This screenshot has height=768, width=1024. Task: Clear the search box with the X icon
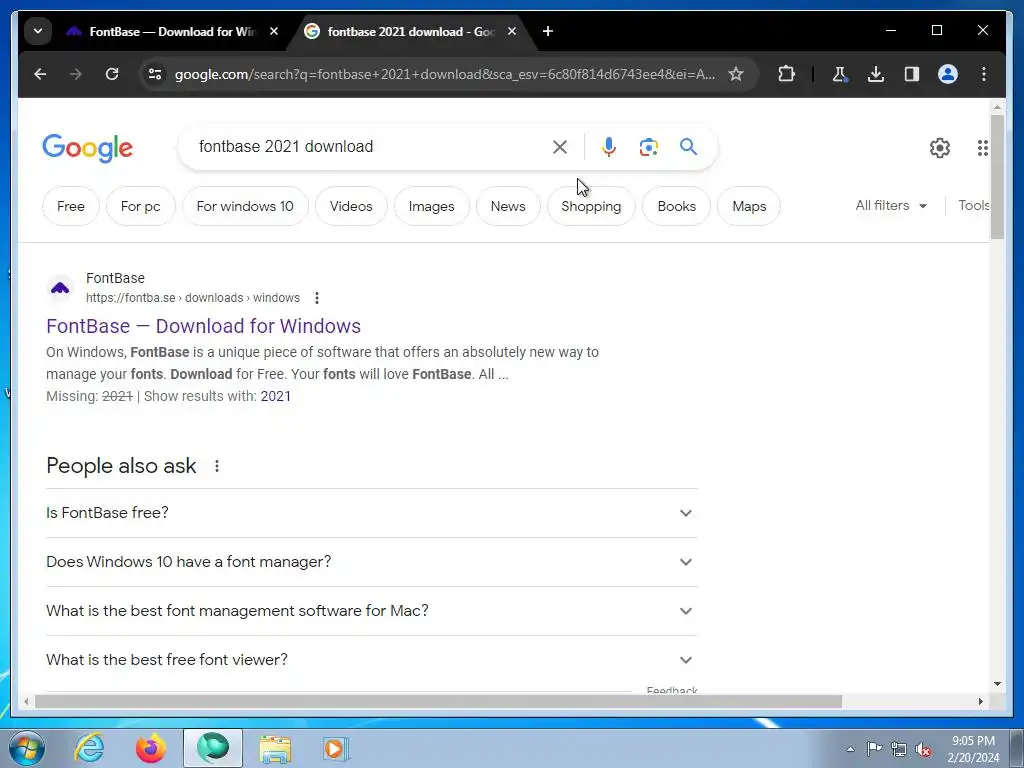pos(560,147)
